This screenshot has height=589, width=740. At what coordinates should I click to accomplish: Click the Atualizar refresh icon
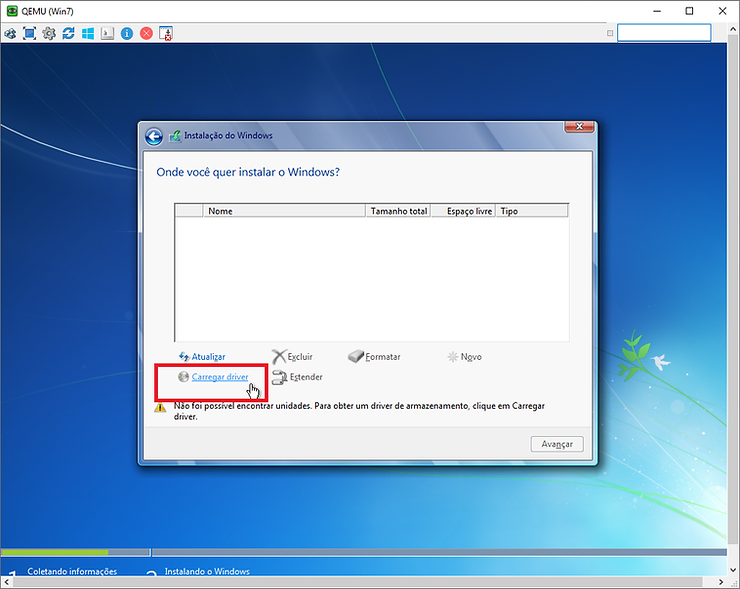click(184, 357)
